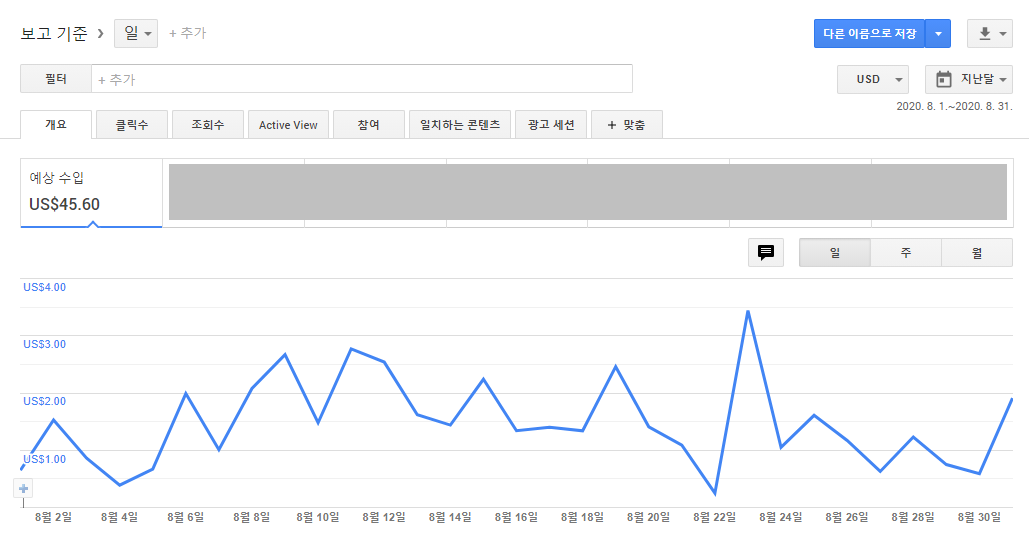The height and width of the screenshot is (537, 1029).
Task: Click the calendar icon for date range
Action: [944, 79]
